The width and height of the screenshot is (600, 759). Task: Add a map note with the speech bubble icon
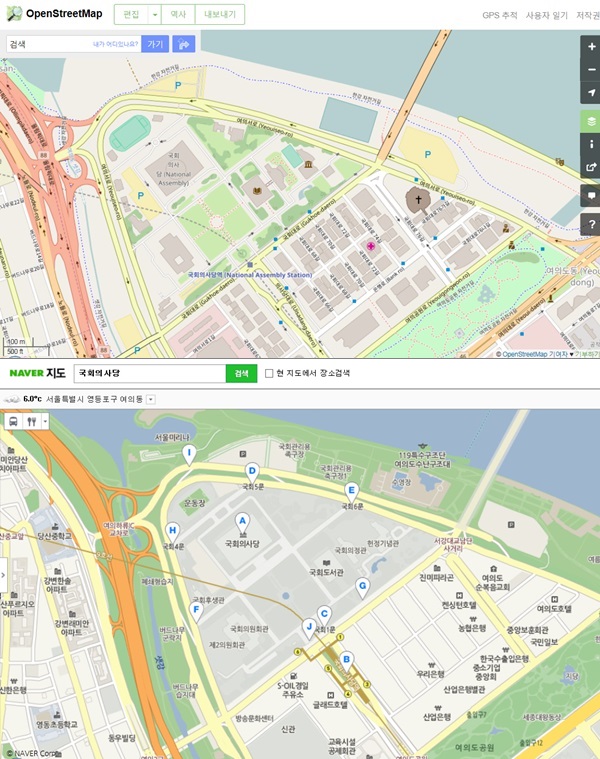(x=591, y=196)
